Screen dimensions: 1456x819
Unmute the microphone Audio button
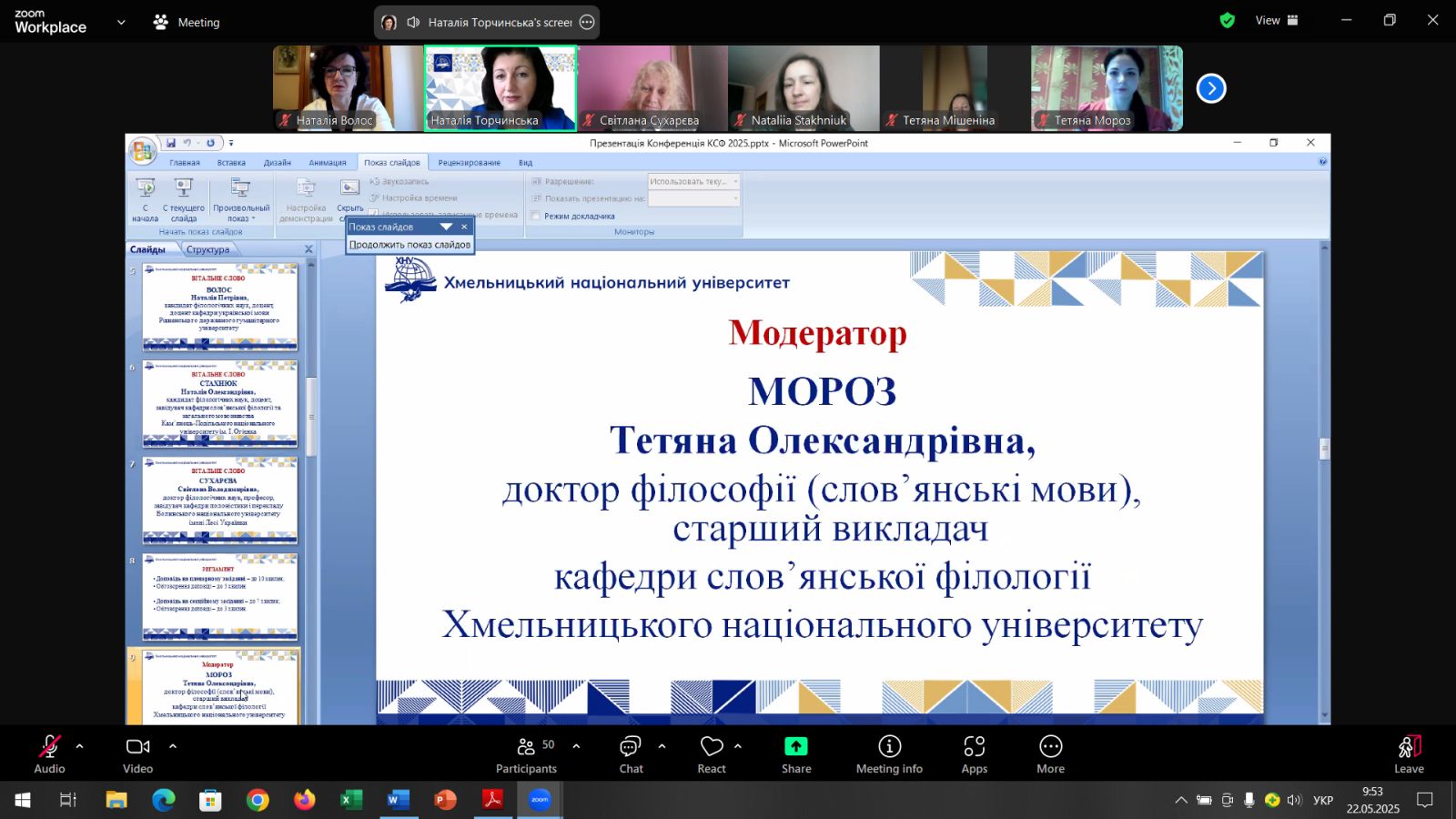point(49,747)
